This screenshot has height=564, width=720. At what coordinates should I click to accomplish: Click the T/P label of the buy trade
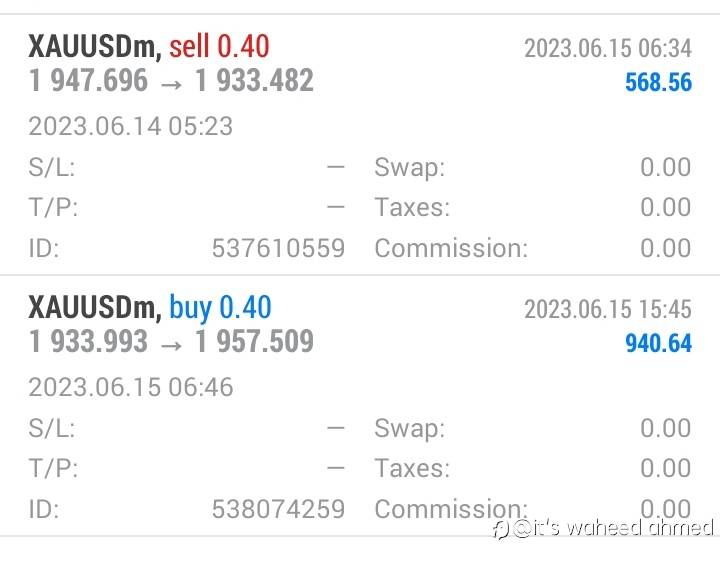[x=53, y=468]
